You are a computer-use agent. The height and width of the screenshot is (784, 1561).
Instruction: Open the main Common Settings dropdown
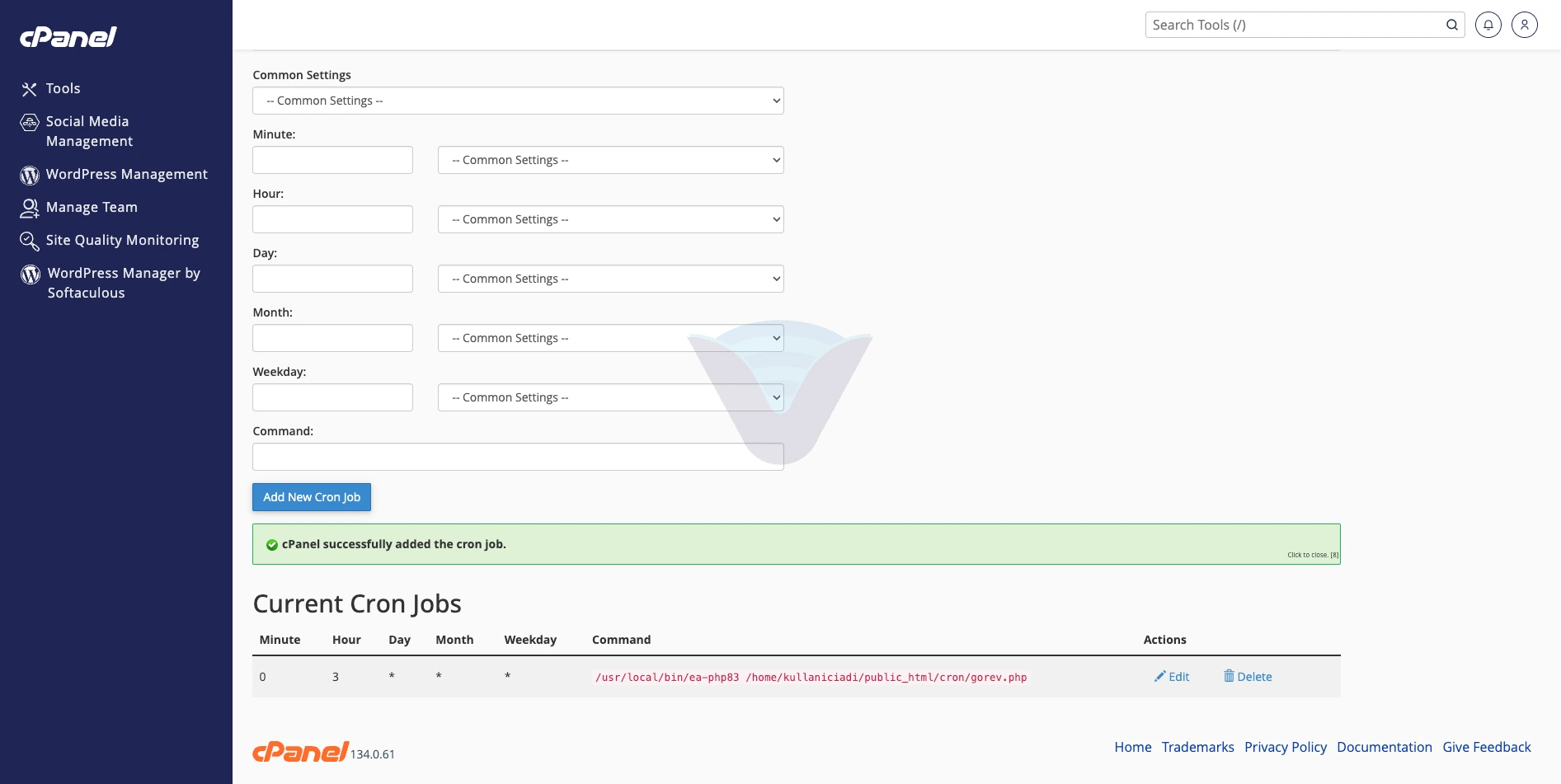(x=518, y=101)
